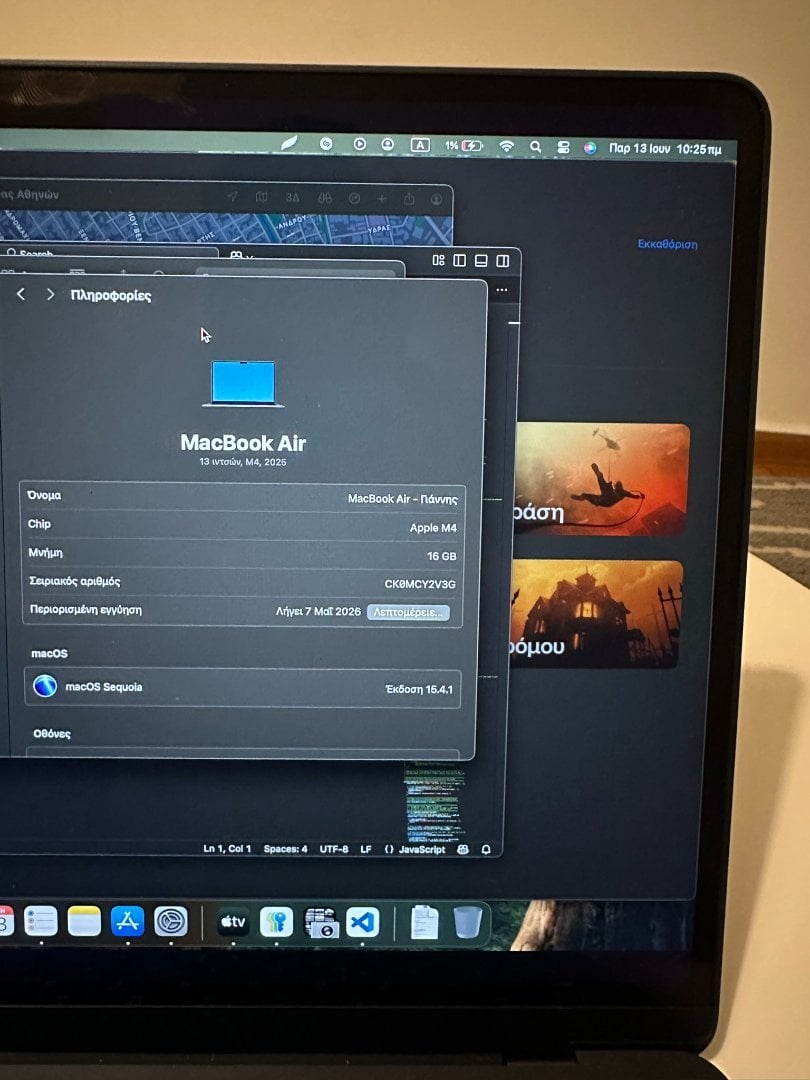Click the date and time in menu bar
This screenshot has width=810, height=1080.
click(665, 148)
